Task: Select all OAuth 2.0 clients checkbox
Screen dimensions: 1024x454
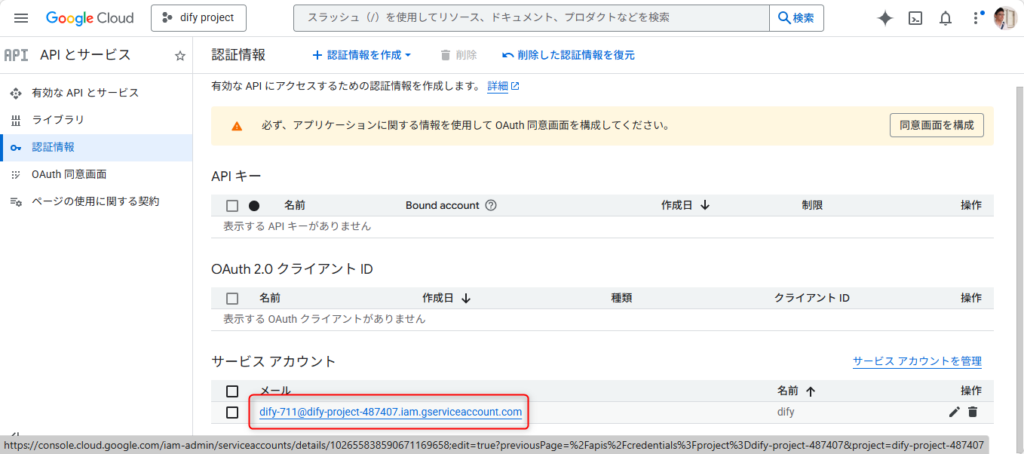Action: 232,298
